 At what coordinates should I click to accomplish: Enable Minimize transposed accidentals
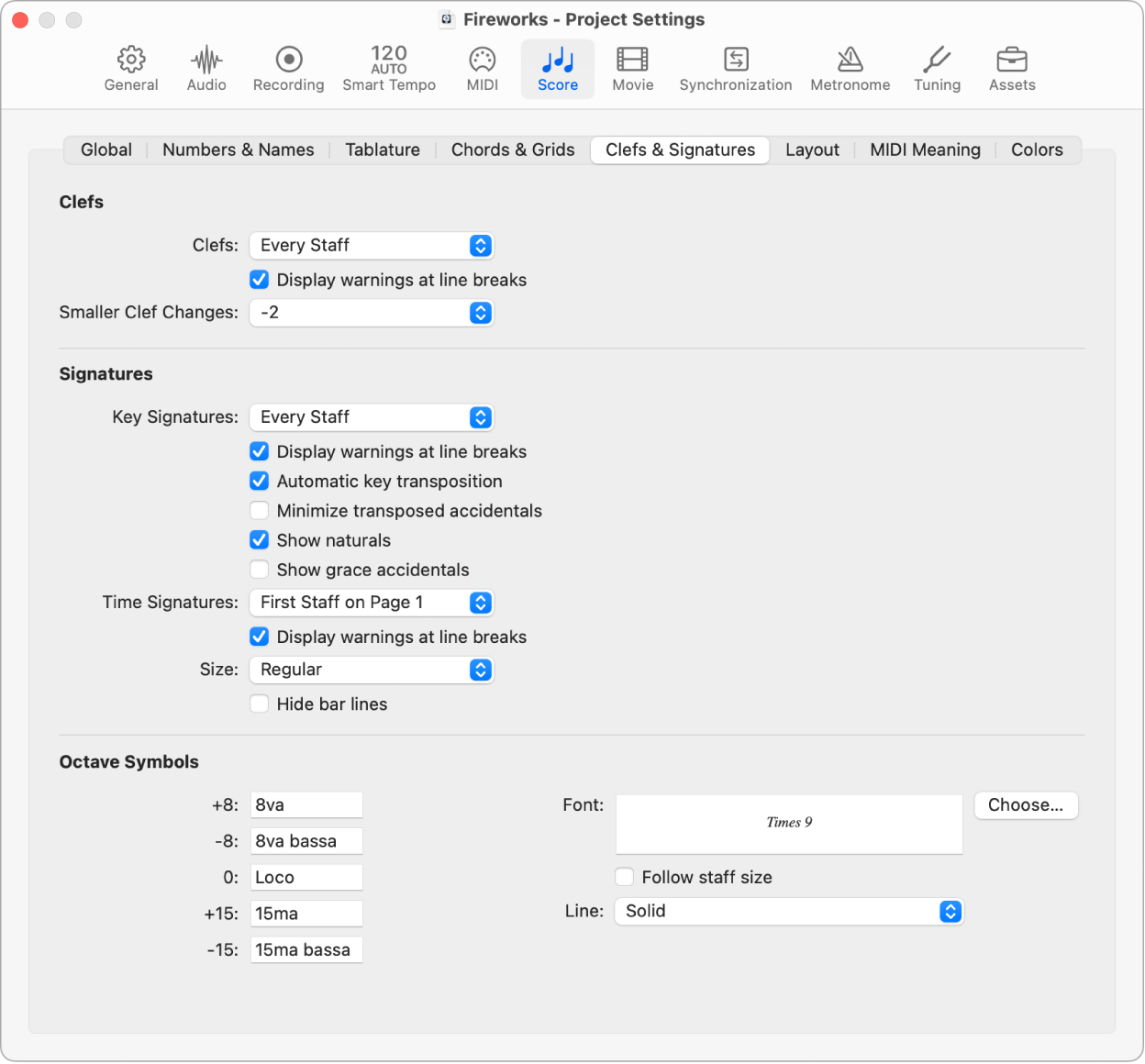260,510
